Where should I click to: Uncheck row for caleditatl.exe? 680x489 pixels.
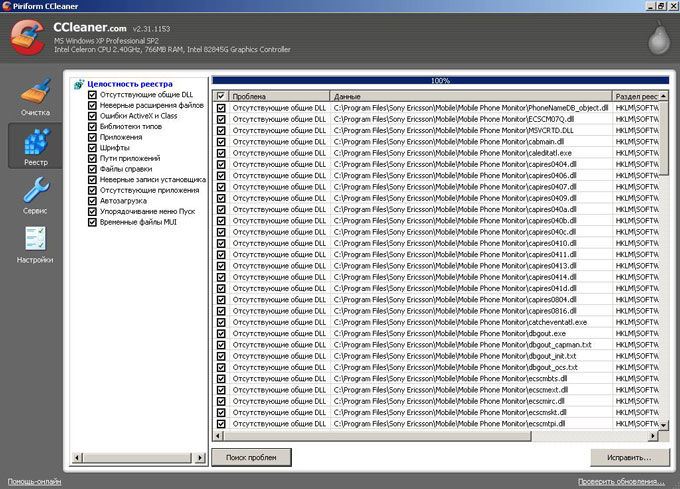coord(221,153)
